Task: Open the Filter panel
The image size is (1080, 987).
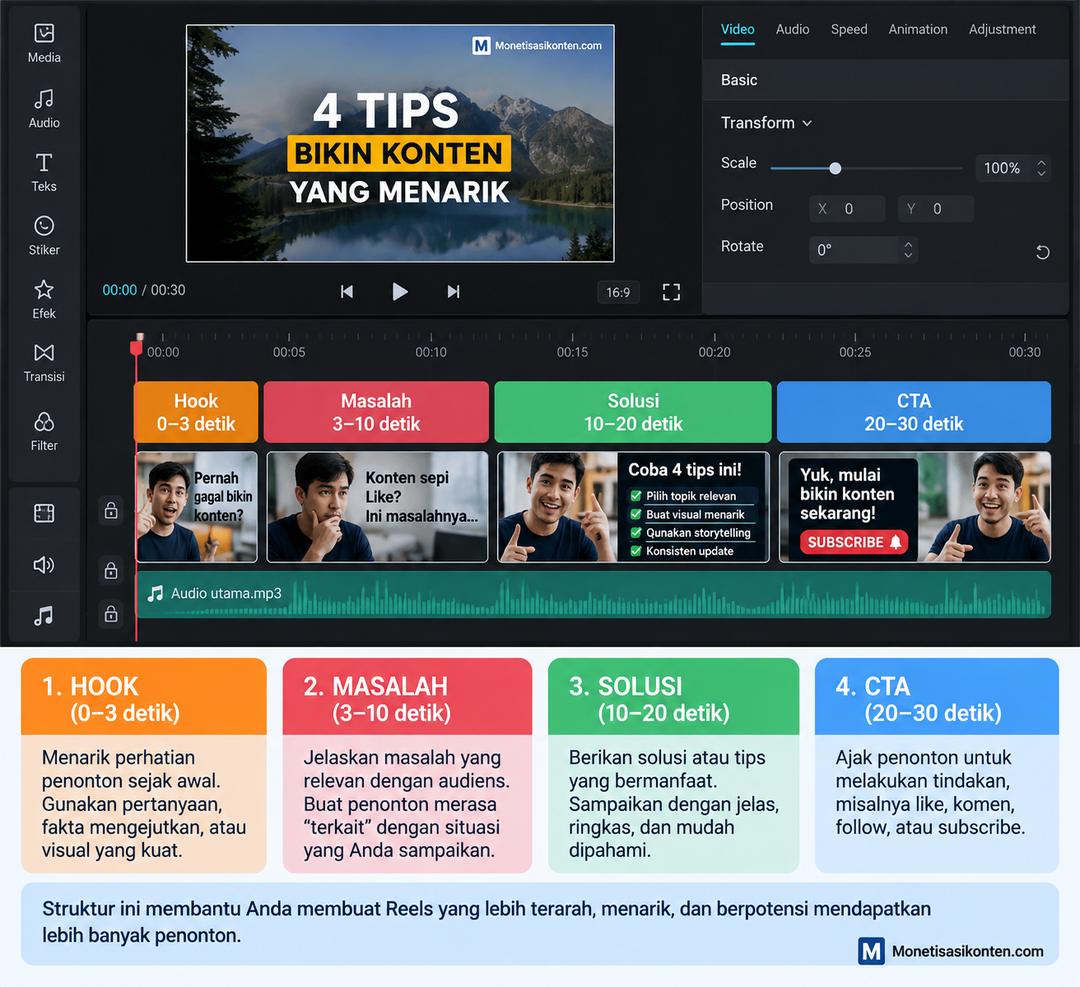Action: [44, 431]
